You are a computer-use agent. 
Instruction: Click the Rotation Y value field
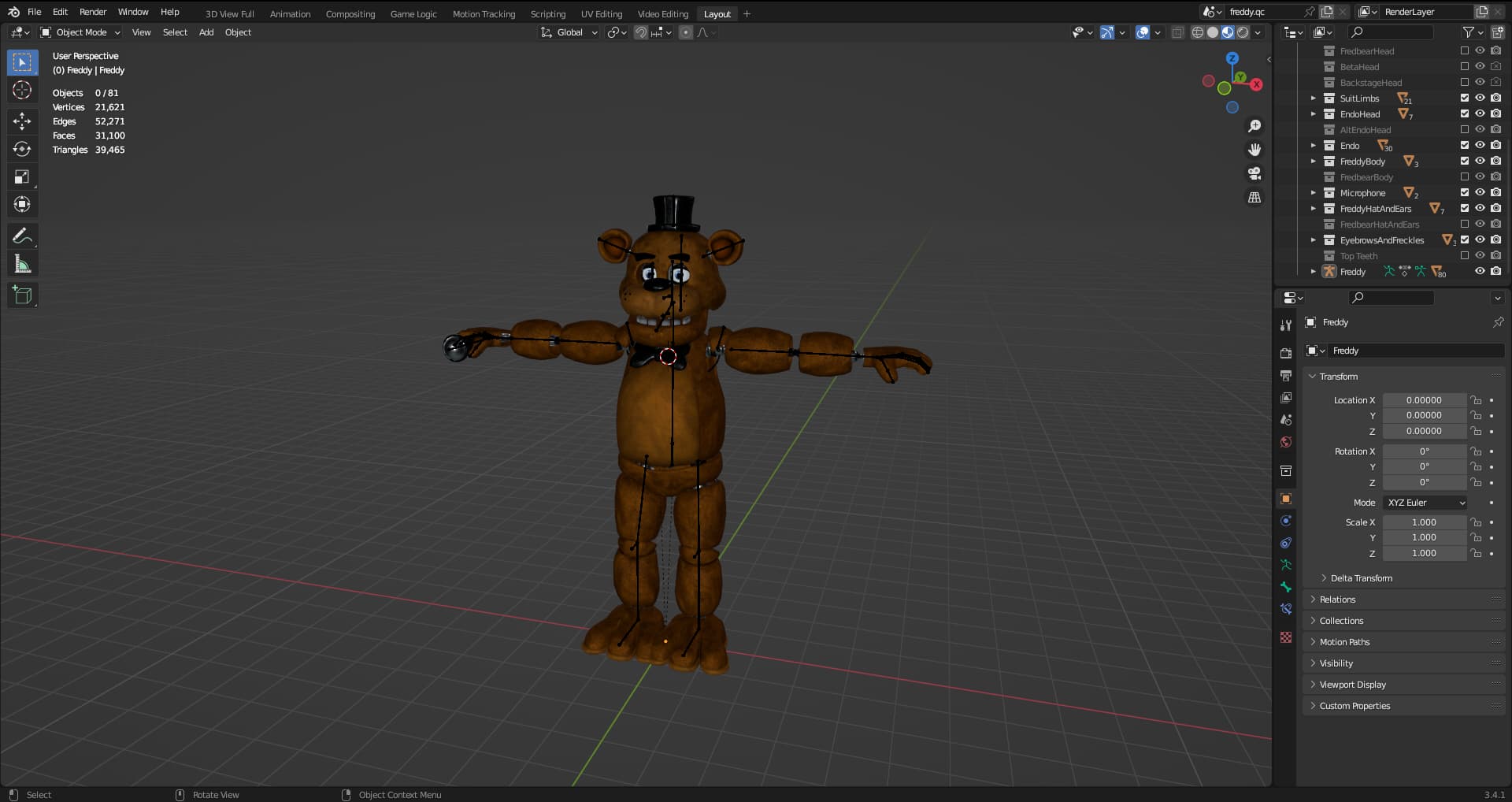coord(1424,467)
